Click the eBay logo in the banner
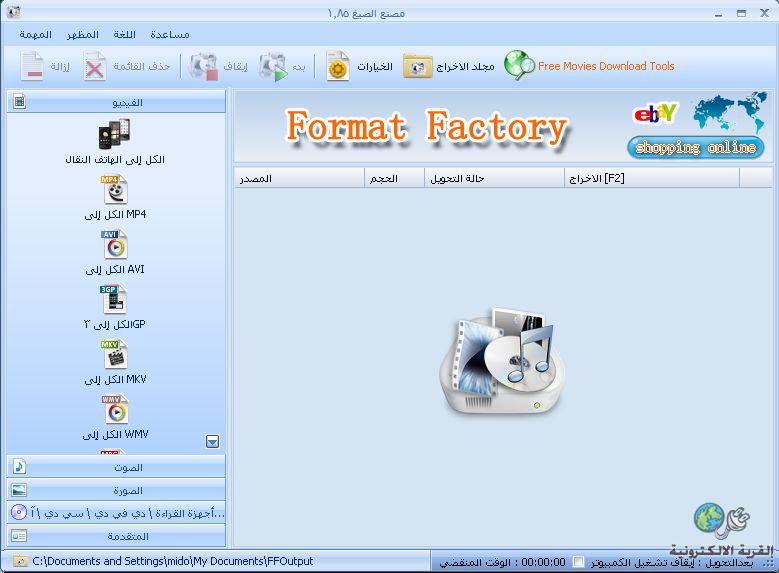Viewport: 779px width, 573px height. tap(655, 113)
